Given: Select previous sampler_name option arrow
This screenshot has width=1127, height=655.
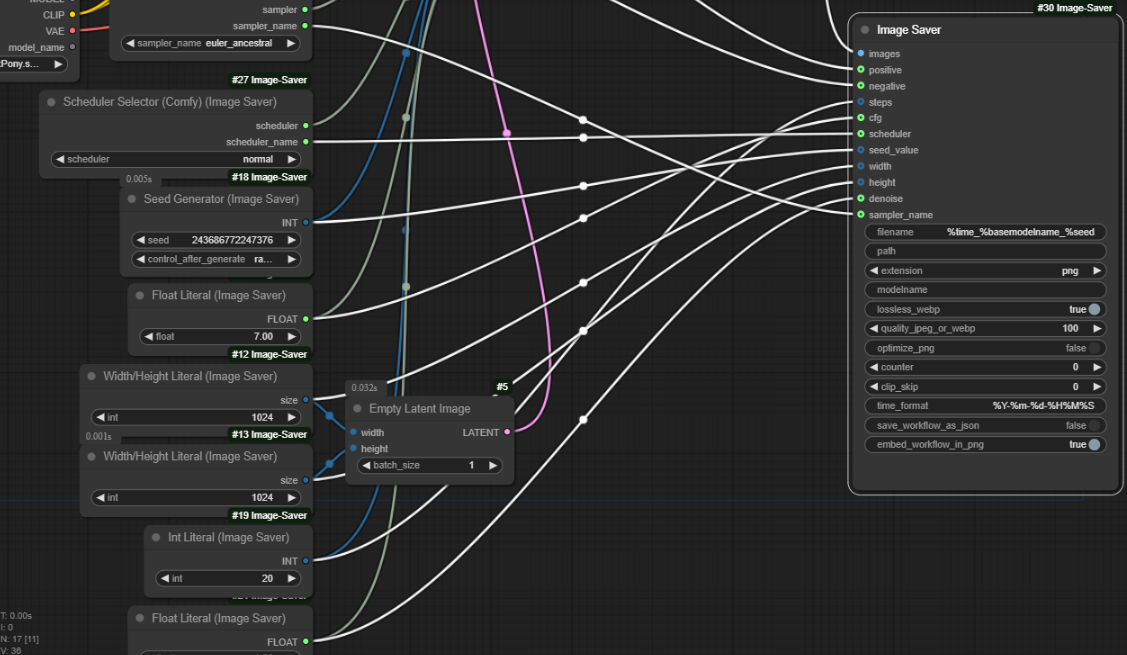Looking at the screenshot, I should pyautogui.click(x=130, y=43).
